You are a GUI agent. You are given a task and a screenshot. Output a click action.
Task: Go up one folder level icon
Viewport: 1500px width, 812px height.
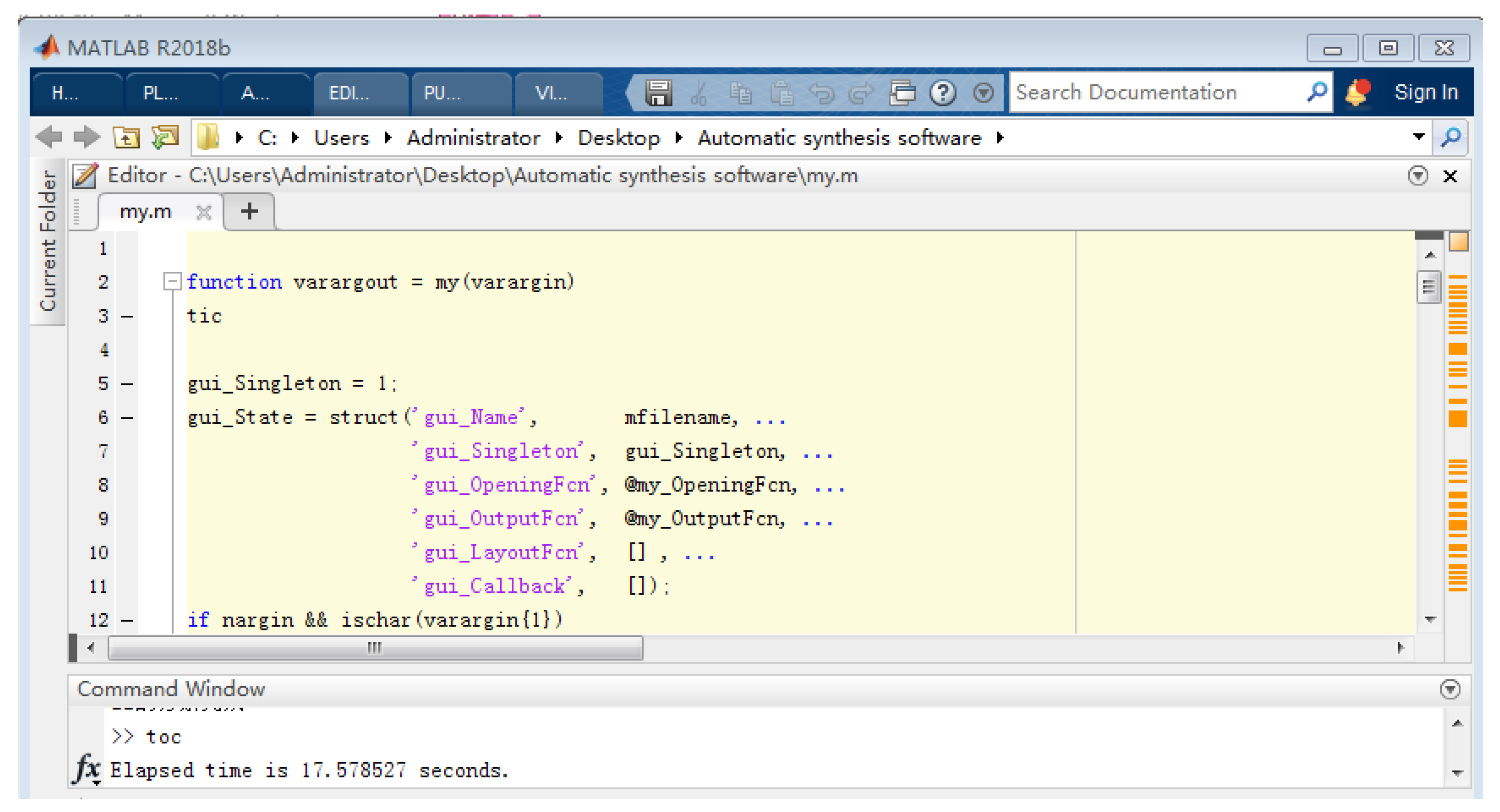coord(126,138)
